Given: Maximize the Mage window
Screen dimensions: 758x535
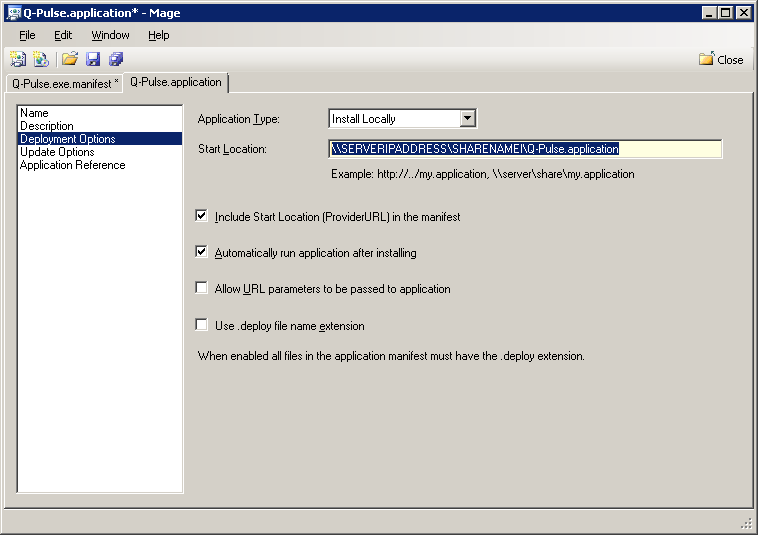Looking at the screenshot, I should pos(726,13).
